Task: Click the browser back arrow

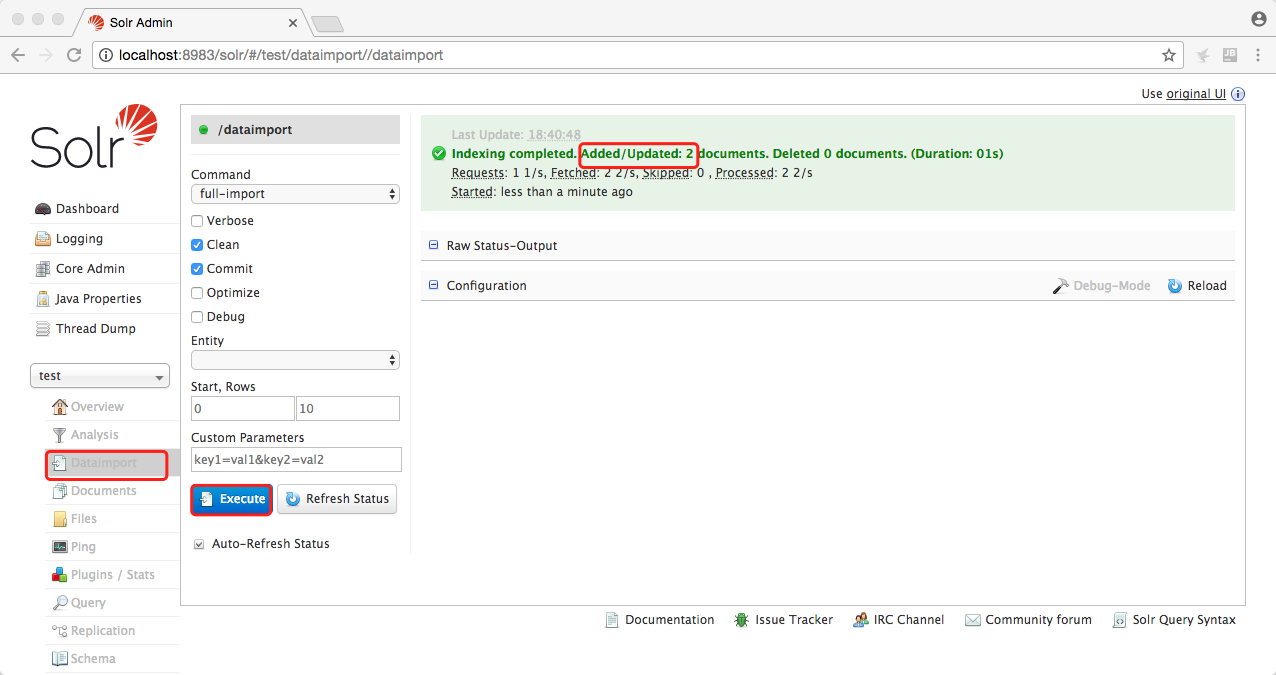Action: pyautogui.click(x=18, y=55)
